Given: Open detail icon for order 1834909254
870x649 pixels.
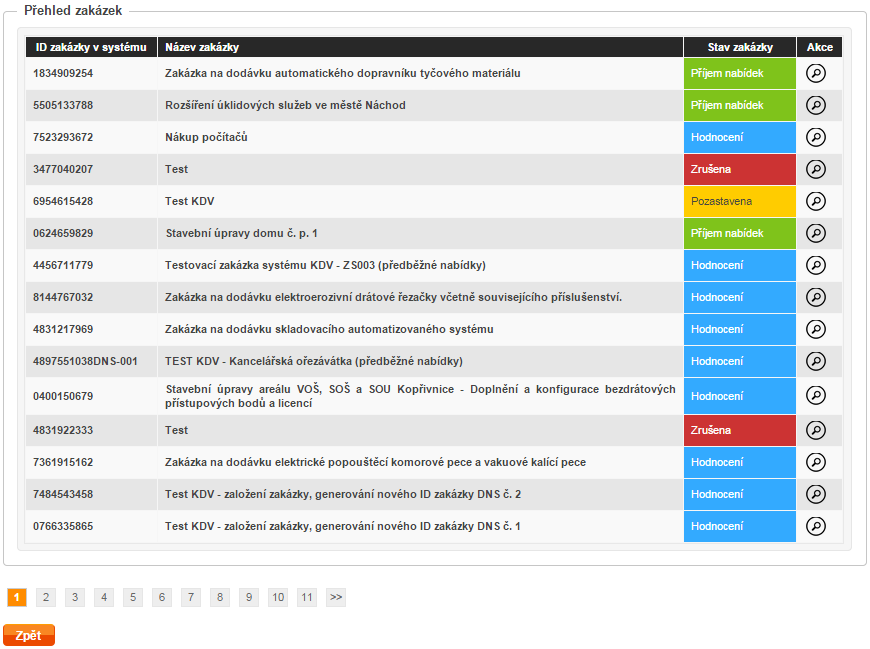Looking at the screenshot, I should pyautogui.click(x=816, y=73).
